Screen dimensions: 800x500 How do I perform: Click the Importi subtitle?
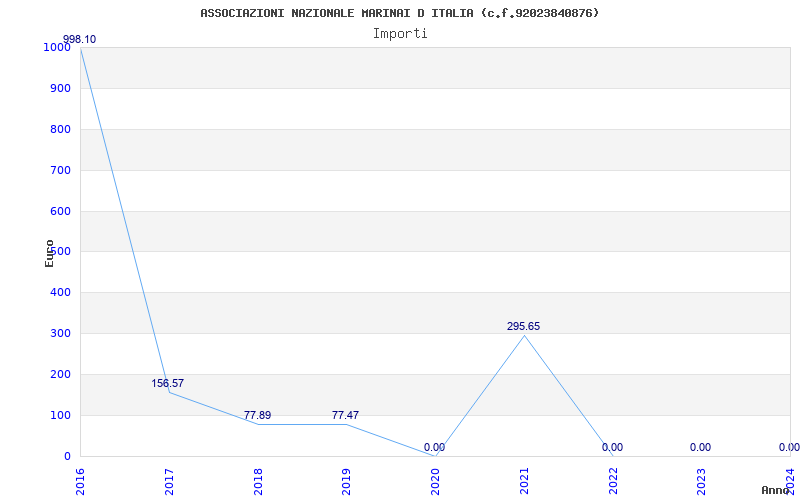point(400,34)
